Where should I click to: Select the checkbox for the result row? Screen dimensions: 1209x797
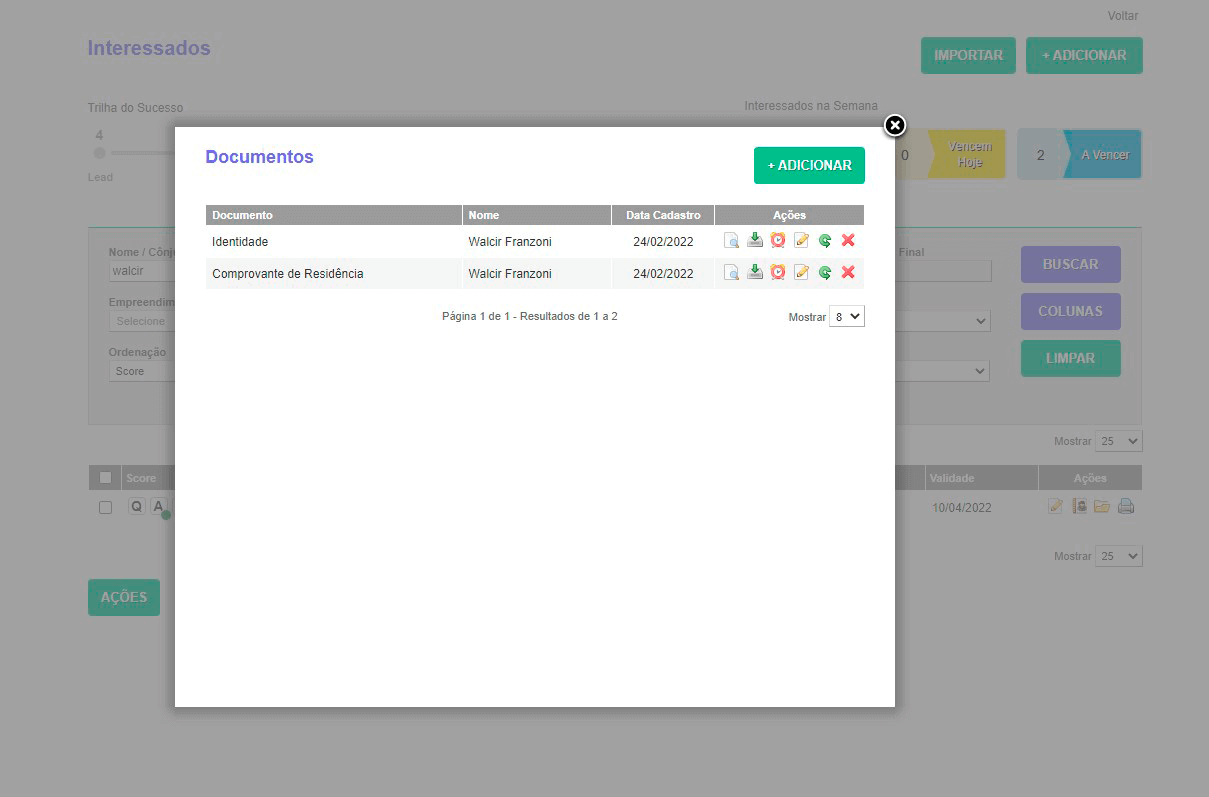coord(105,507)
